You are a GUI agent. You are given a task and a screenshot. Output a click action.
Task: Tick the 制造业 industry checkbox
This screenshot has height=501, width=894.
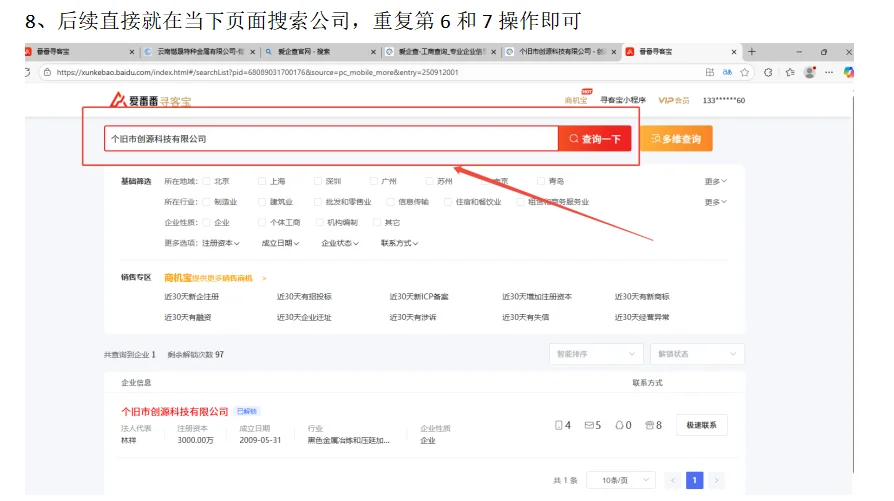click(206, 202)
